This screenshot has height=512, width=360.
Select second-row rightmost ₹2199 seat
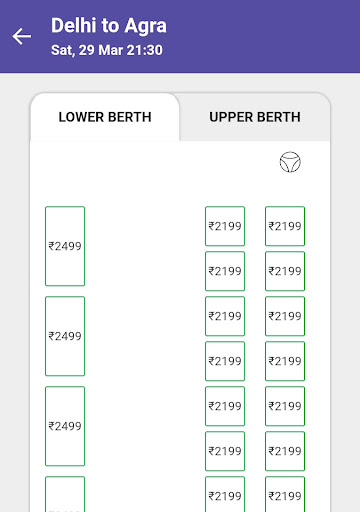[285, 271]
